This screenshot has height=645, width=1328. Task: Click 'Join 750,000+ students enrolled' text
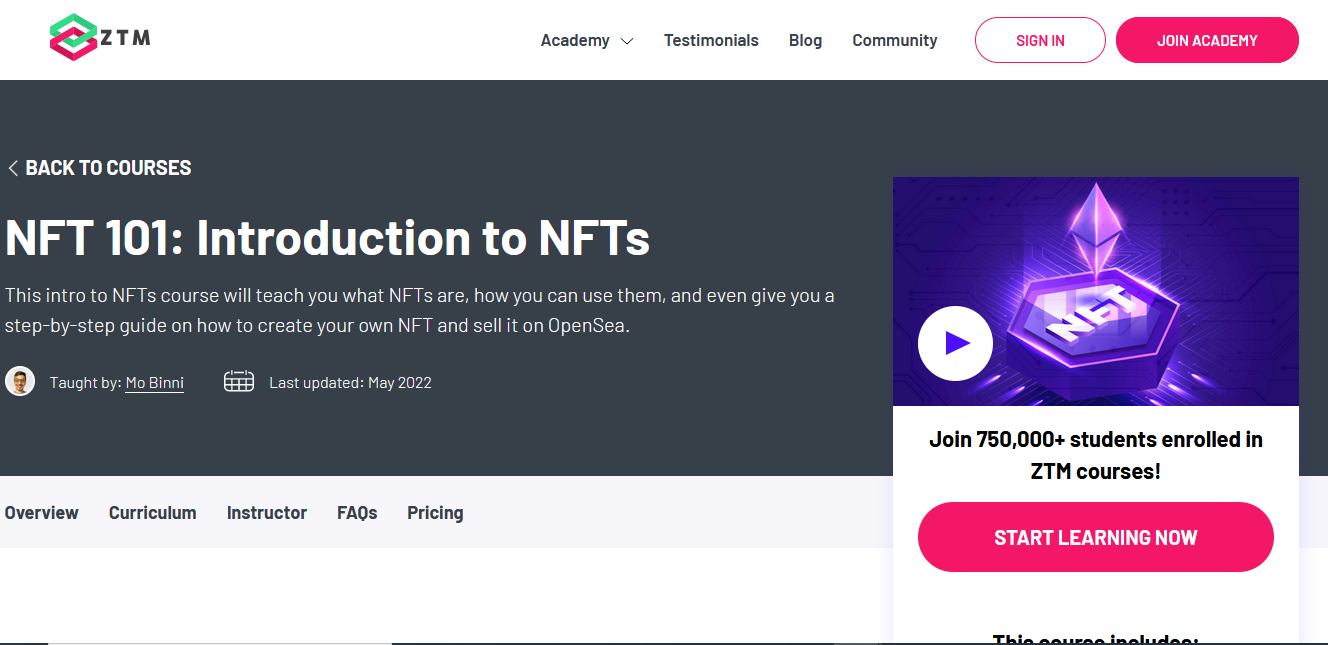pos(1095,455)
